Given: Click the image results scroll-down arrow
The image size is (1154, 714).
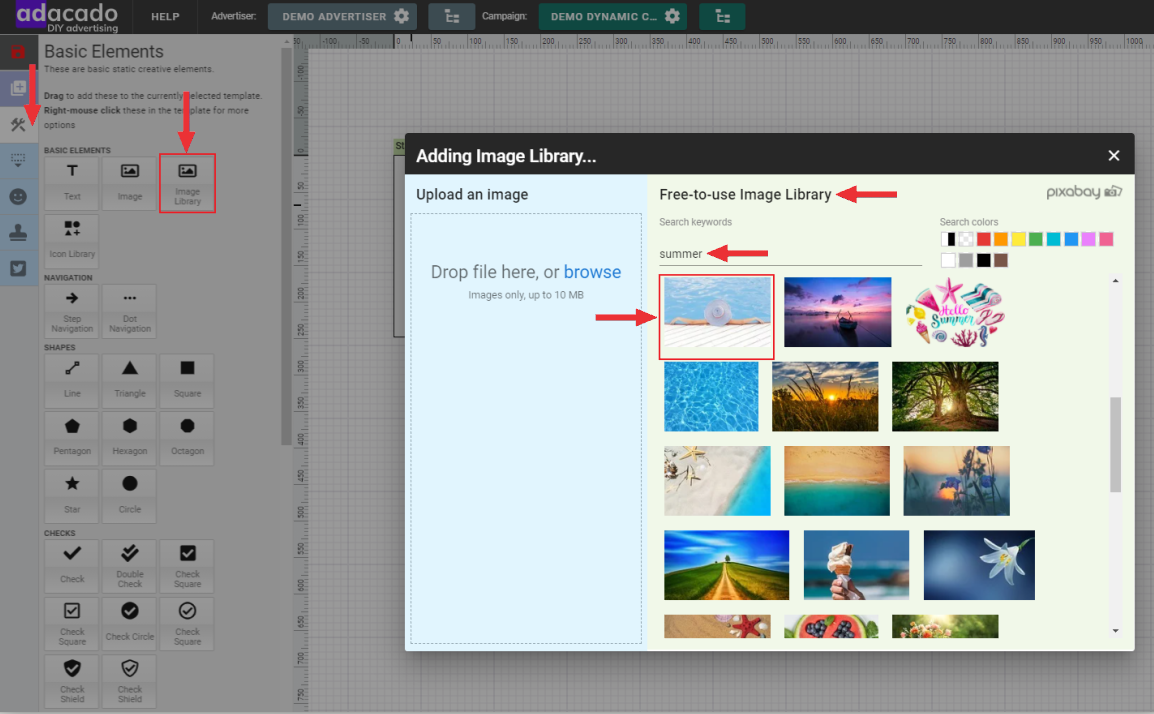Looking at the screenshot, I should (x=1116, y=631).
